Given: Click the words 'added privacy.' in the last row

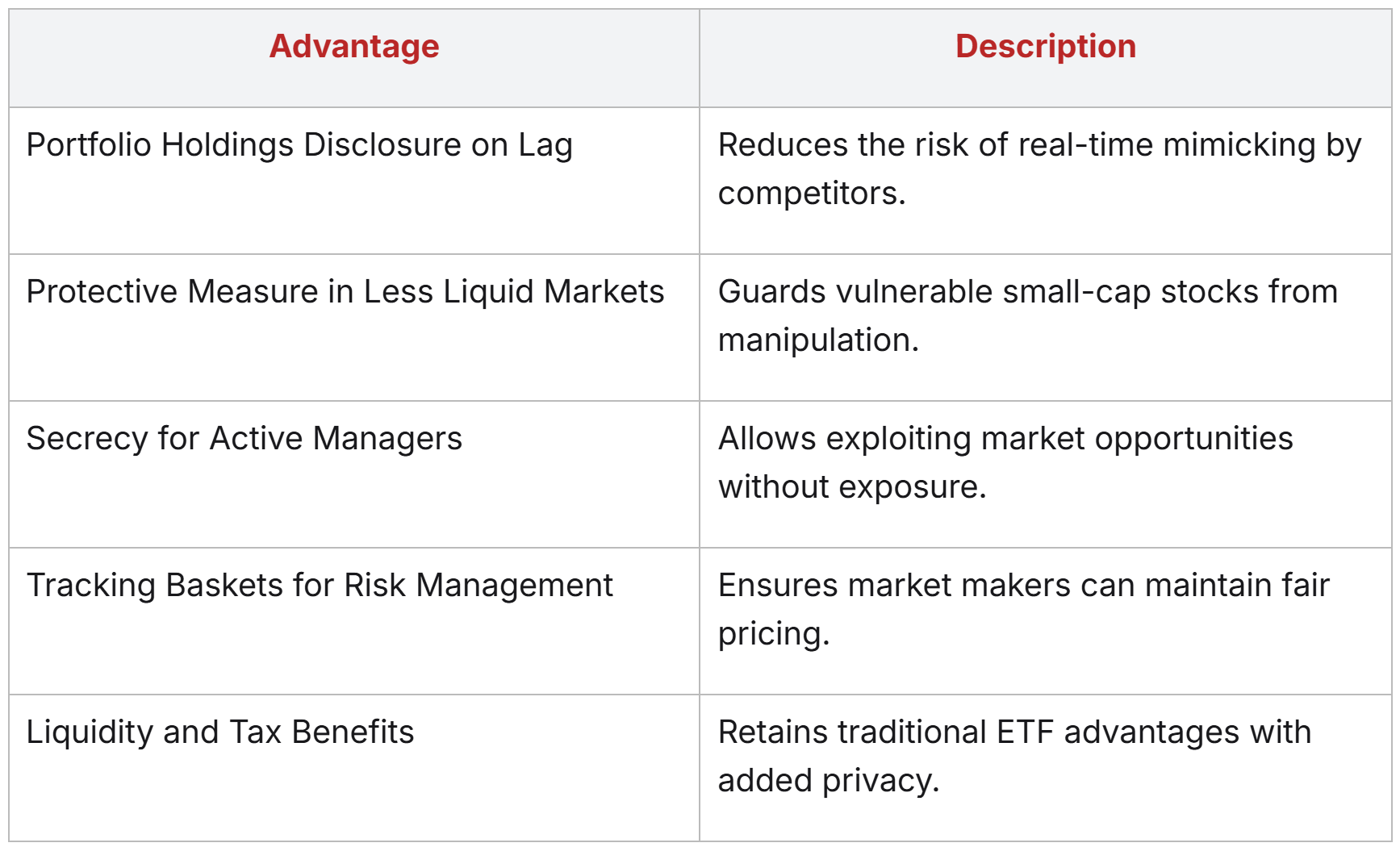Looking at the screenshot, I should tap(829, 781).
